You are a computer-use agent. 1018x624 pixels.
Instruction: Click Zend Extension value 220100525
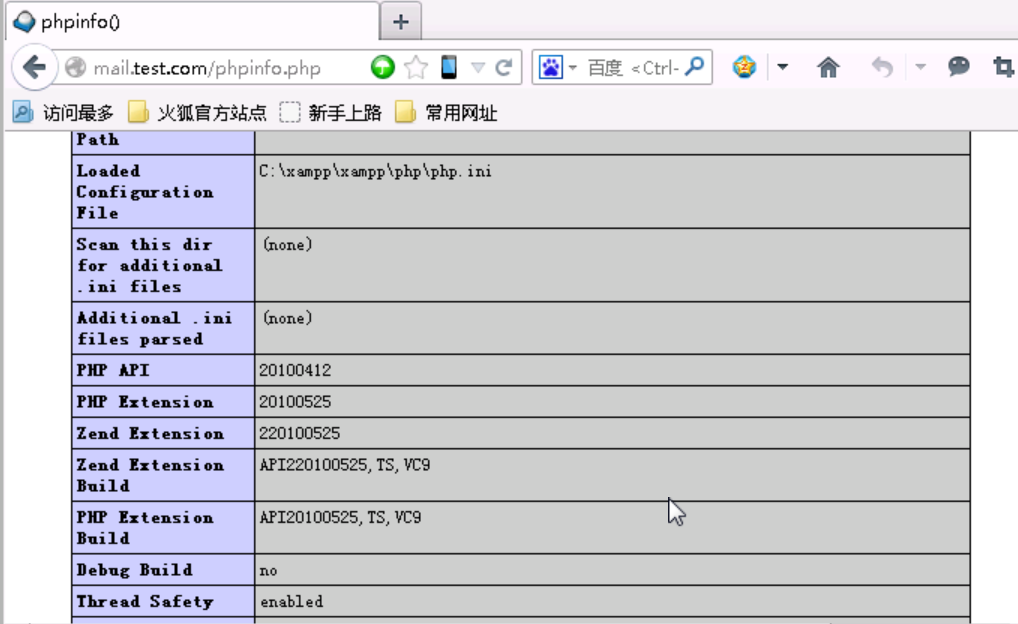pos(299,433)
